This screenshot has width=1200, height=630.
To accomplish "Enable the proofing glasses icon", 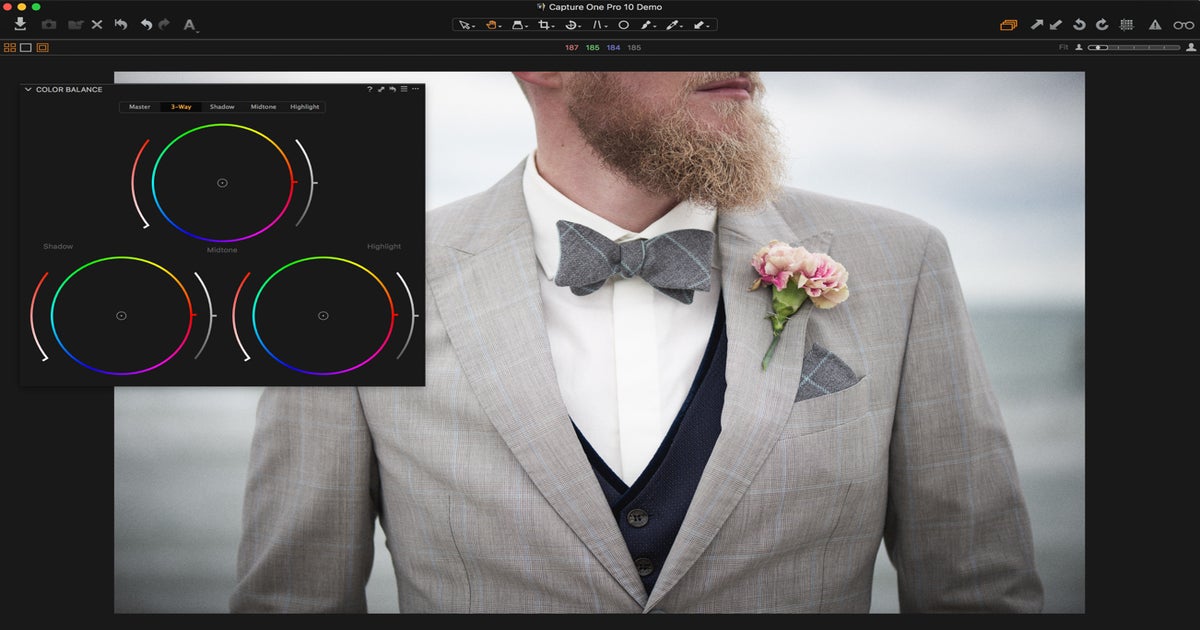I will click(1183, 25).
